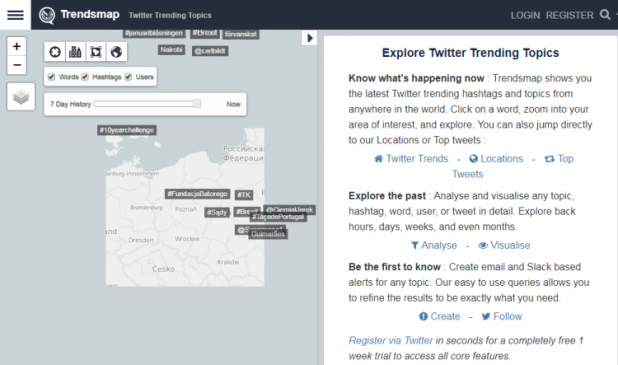Select the #10yearchallenge map tag
The width and height of the screenshot is (618, 365).
[127, 130]
